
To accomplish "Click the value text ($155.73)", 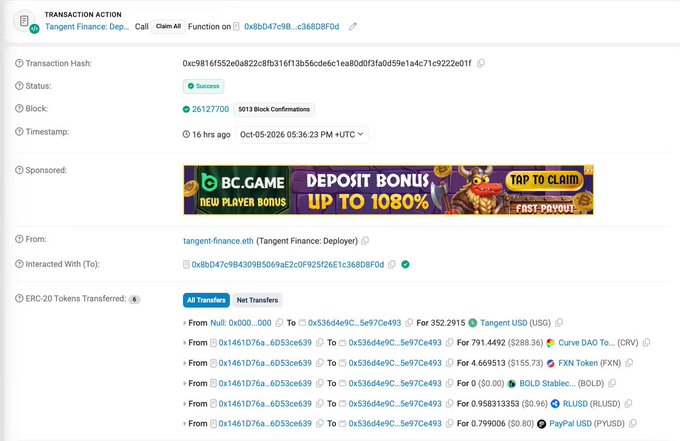I will tap(525, 363).
